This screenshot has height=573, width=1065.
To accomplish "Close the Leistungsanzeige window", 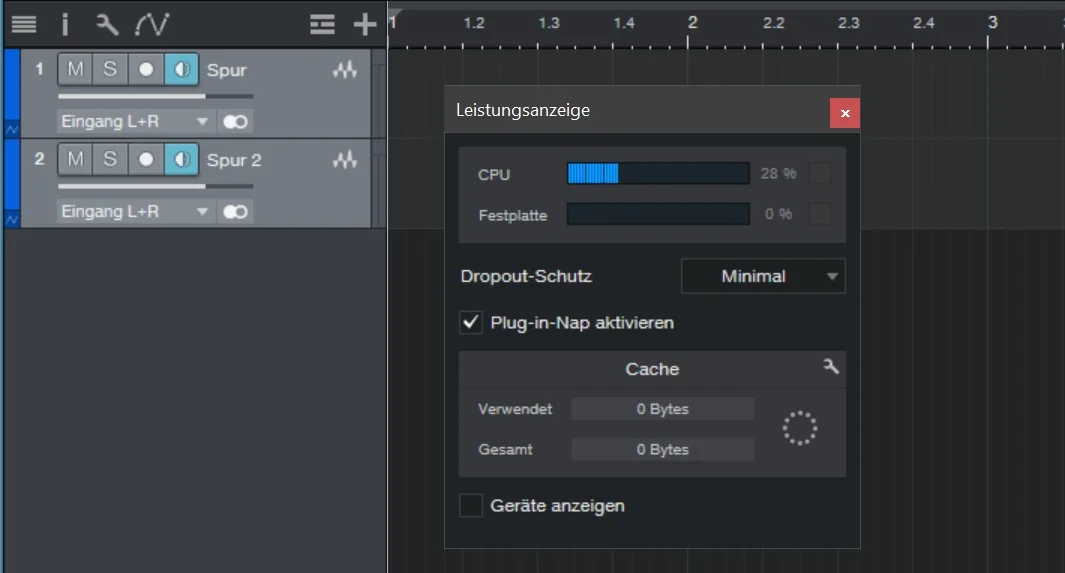I will coord(845,113).
